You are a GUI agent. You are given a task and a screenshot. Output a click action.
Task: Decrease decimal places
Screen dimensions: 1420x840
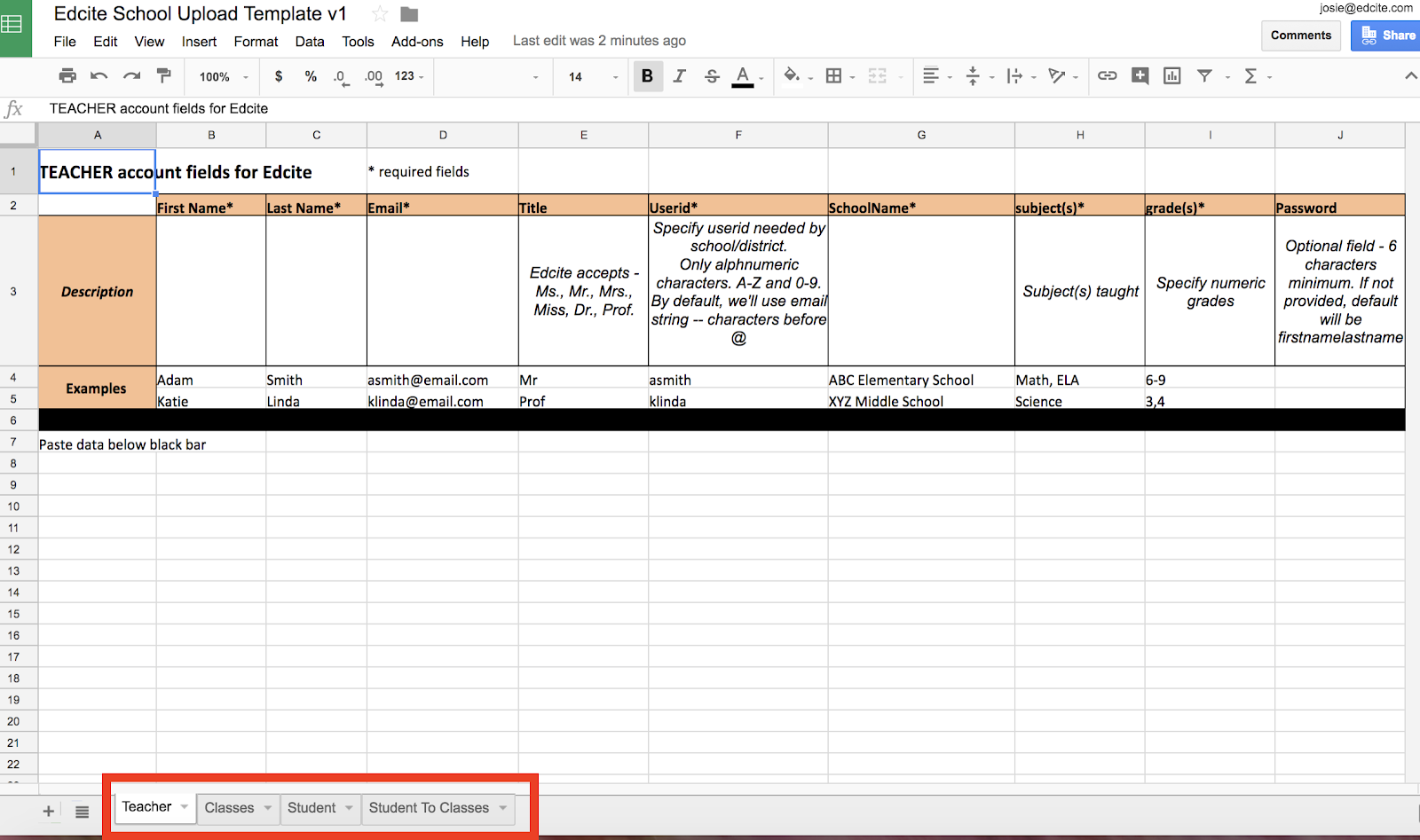point(341,77)
